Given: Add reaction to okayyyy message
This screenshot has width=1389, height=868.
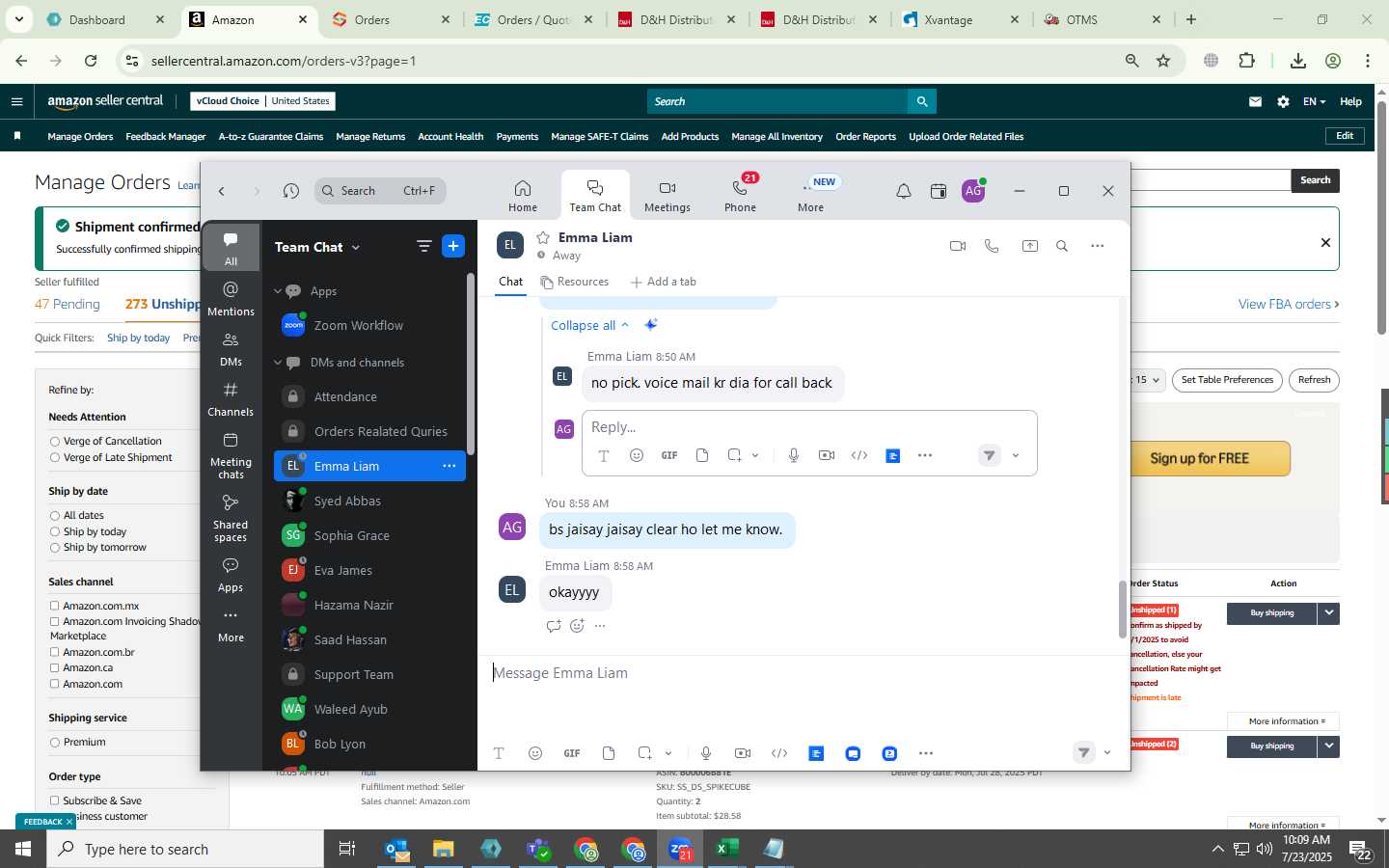Looking at the screenshot, I should (577, 626).
